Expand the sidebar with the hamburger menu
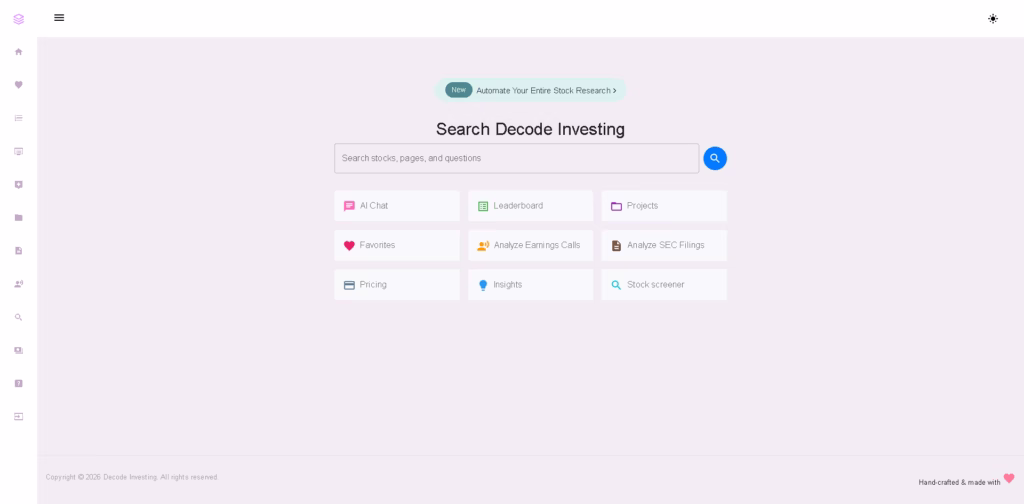The height and width of the screenshot is (504, 1024). [x=59, y=18]
